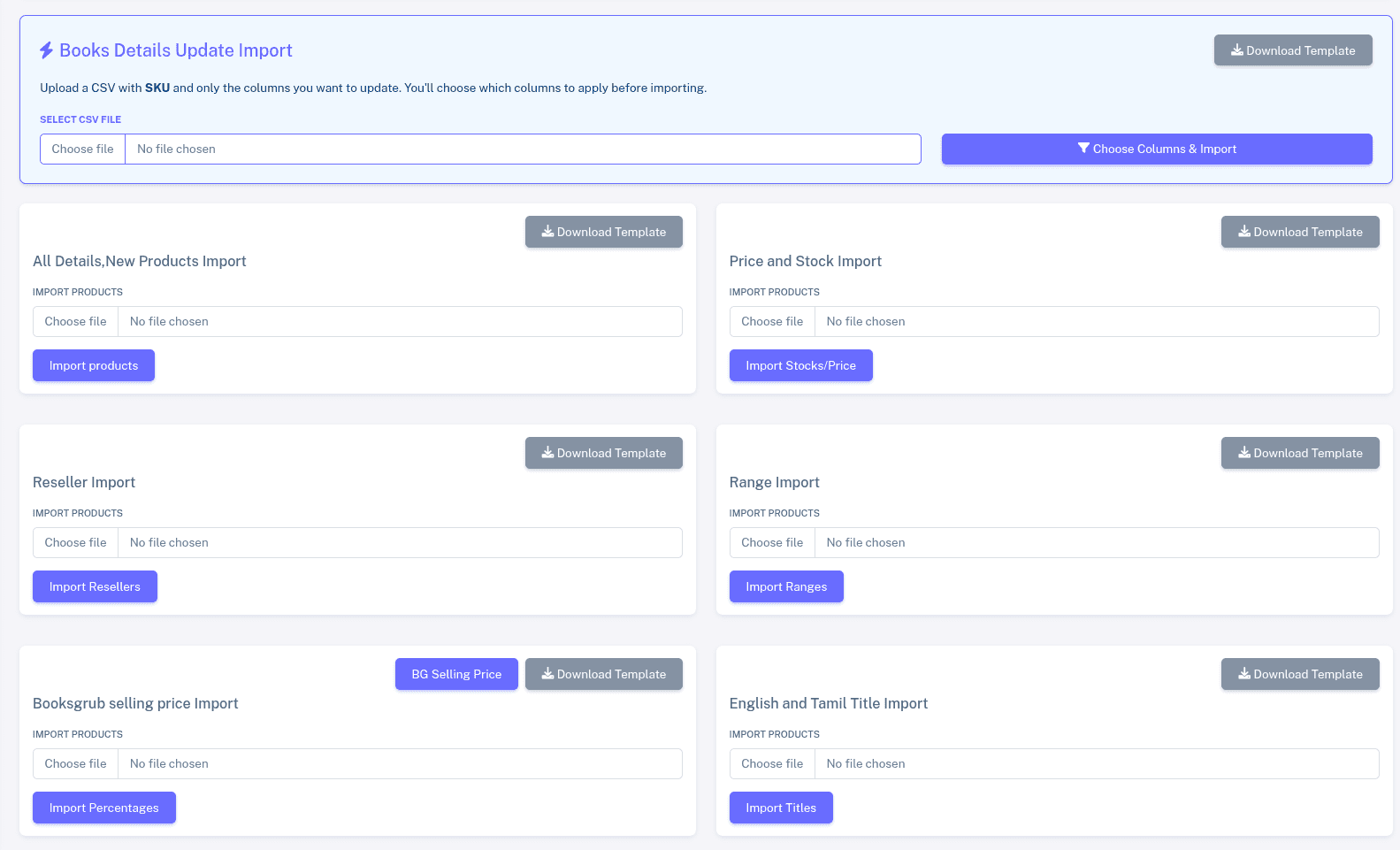Click the Import Stocks/Price button
Viewport: 1400px width, 850px height.
[800, 365]
